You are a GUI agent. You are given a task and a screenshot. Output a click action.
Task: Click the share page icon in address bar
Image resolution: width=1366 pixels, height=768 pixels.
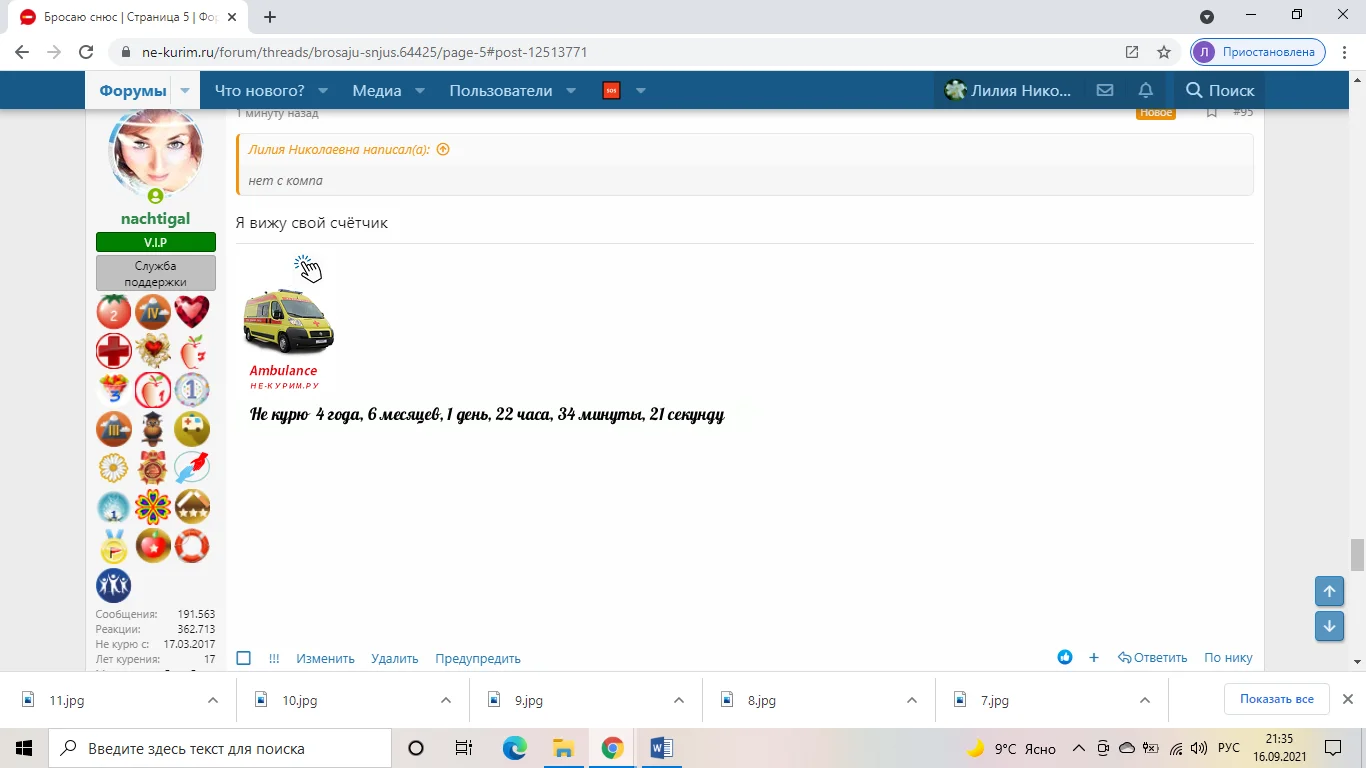coord(1132,52)
